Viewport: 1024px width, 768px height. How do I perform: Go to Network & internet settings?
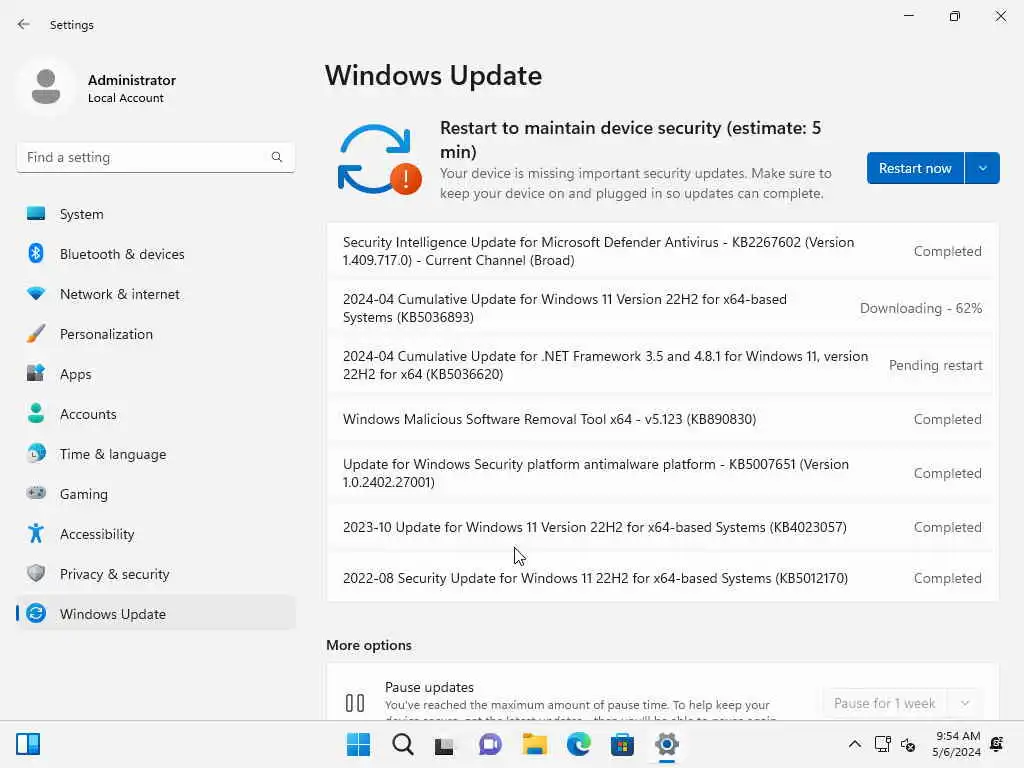(155, 294)
